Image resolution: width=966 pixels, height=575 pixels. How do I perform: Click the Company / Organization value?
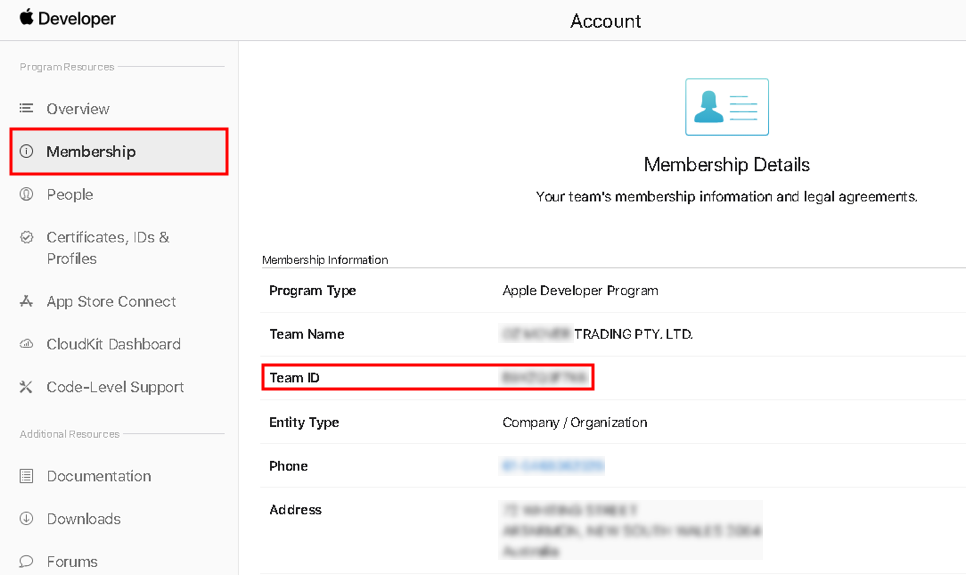point(575,422)
